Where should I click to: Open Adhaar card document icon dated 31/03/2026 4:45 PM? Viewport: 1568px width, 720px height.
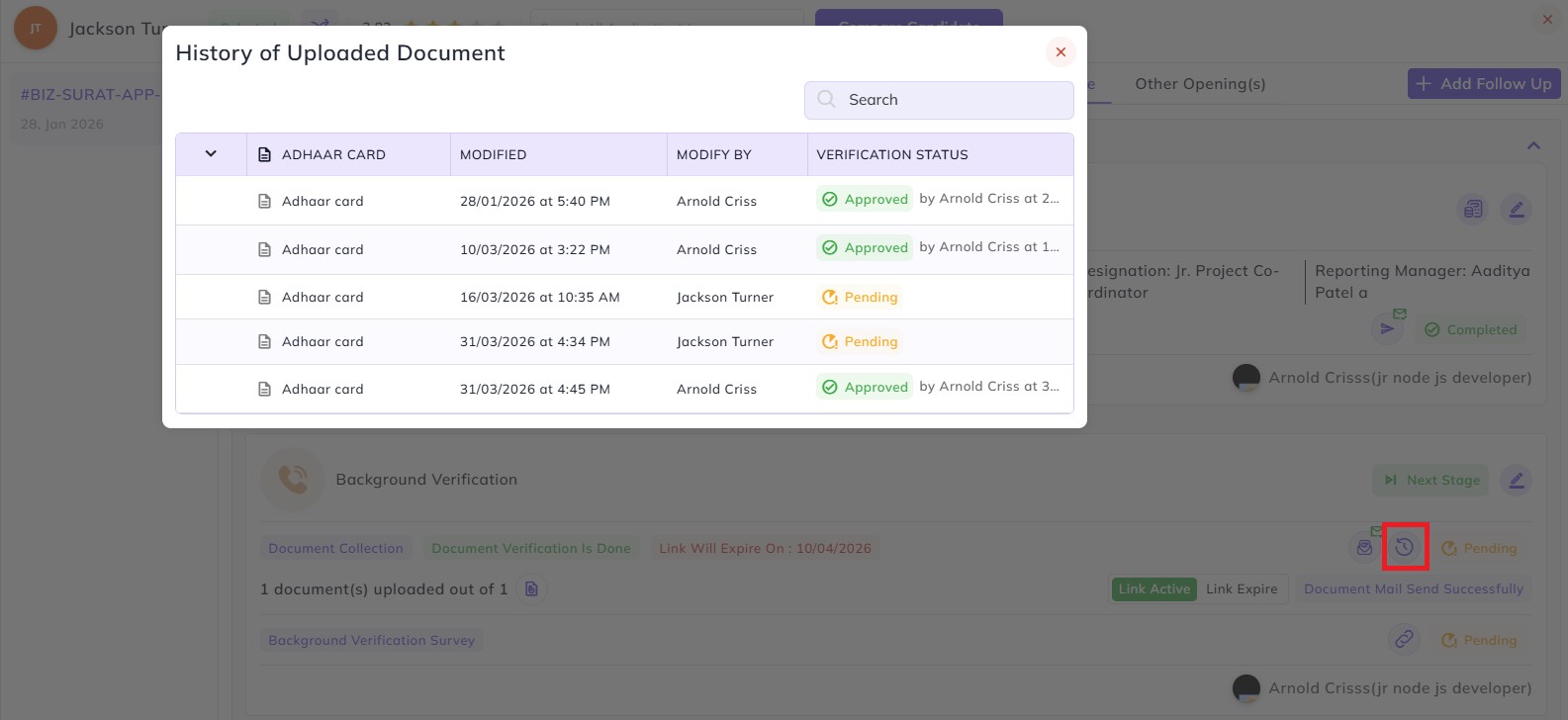264,389
